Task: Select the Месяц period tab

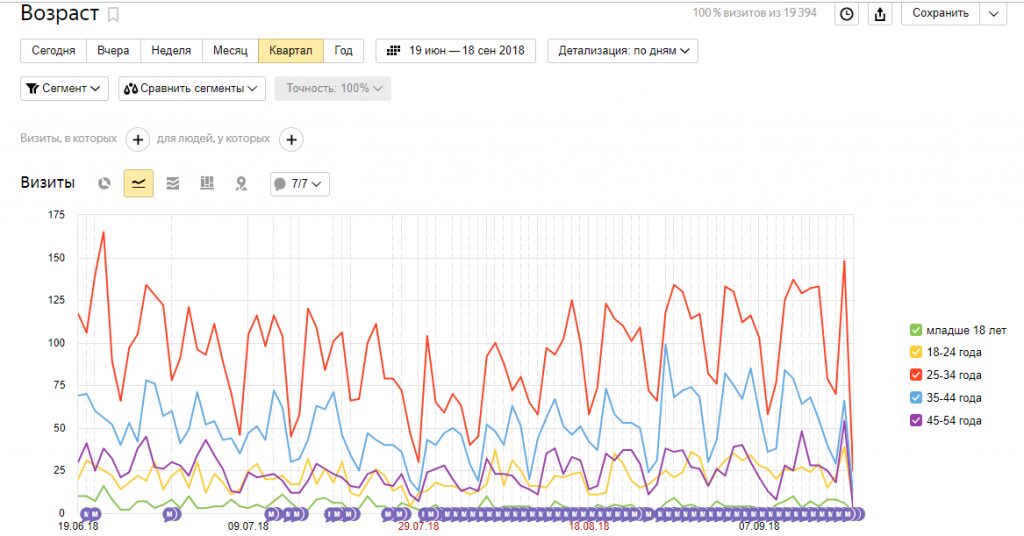Action: 230,50
